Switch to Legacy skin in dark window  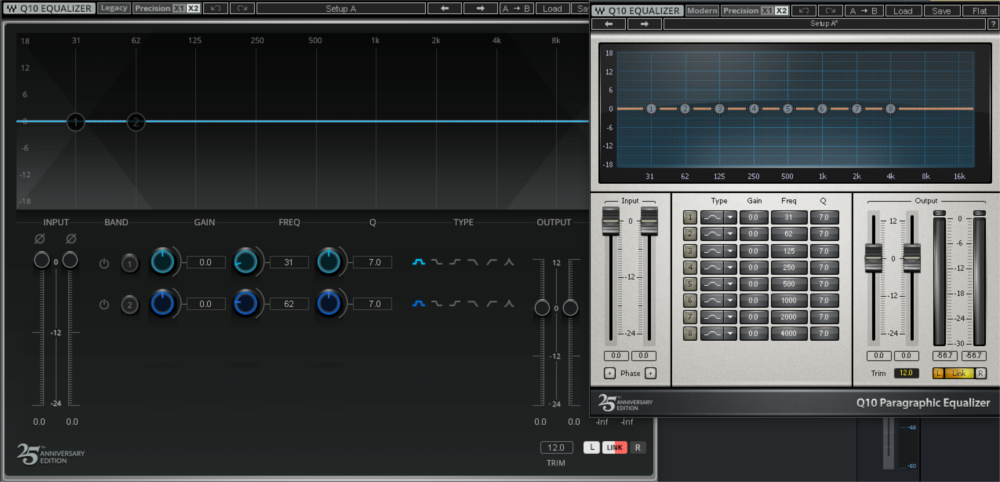coord(114,8)
